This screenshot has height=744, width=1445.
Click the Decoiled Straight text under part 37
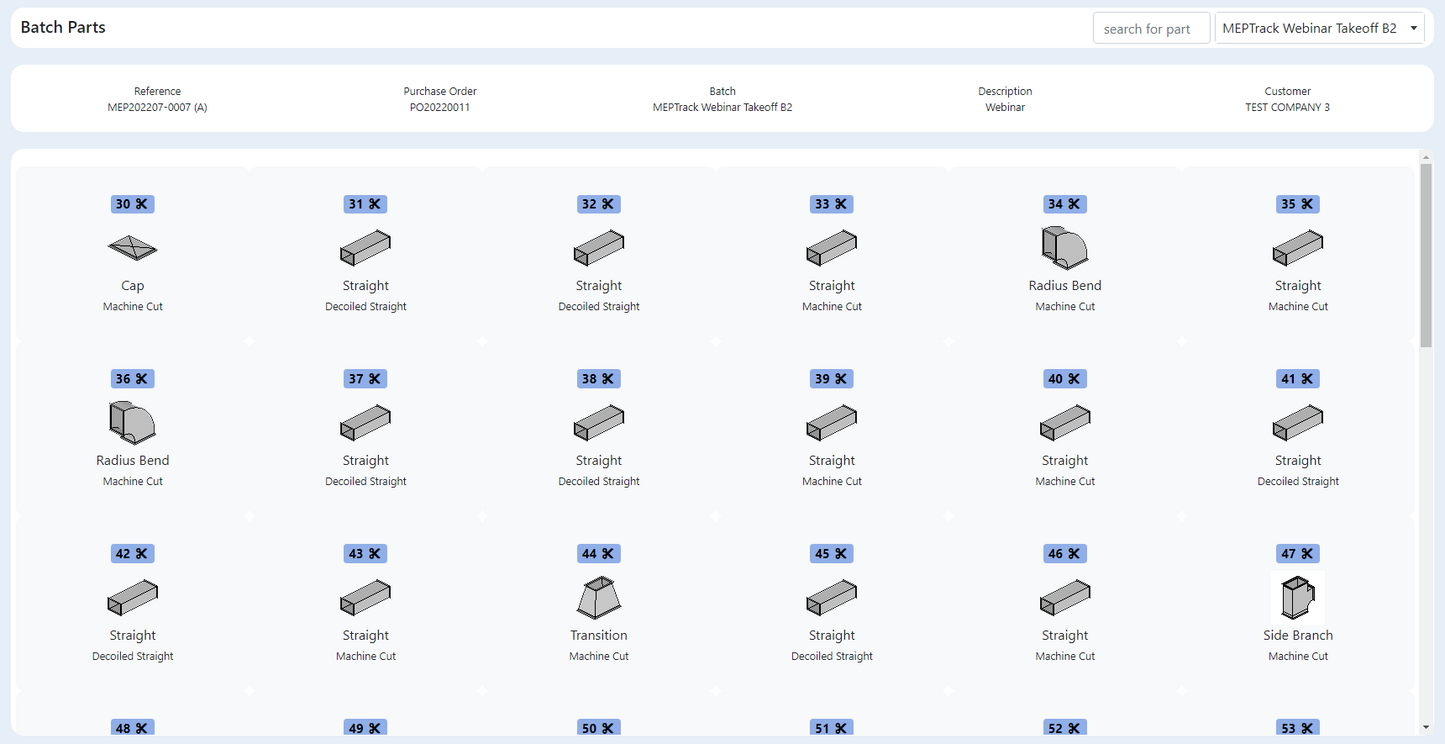365,482
